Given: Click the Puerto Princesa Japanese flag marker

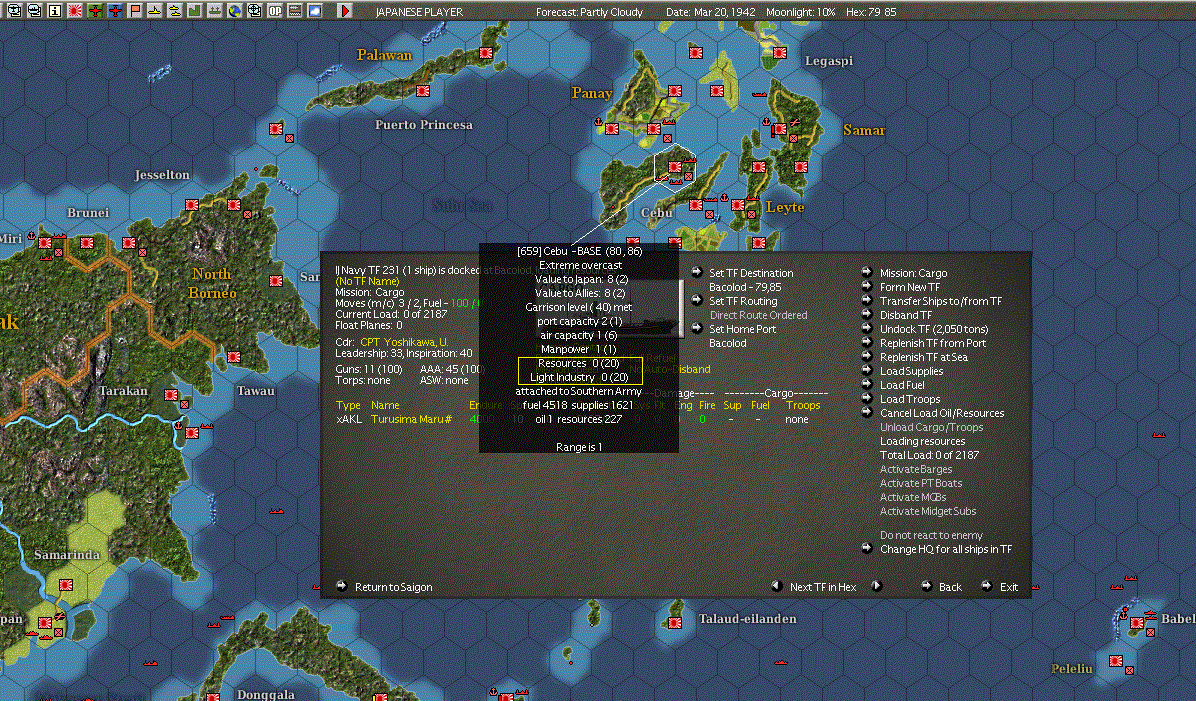Looking at the screenshot, I should pyautogui.click(x=423, y=91).
